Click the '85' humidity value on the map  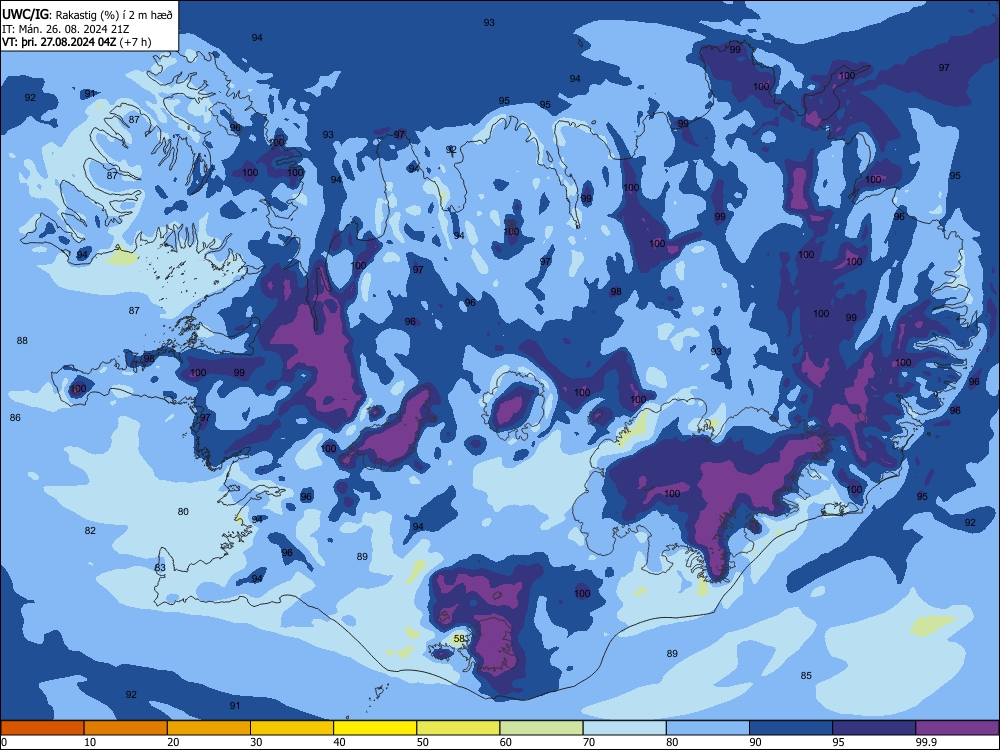[x=806, y=675]
